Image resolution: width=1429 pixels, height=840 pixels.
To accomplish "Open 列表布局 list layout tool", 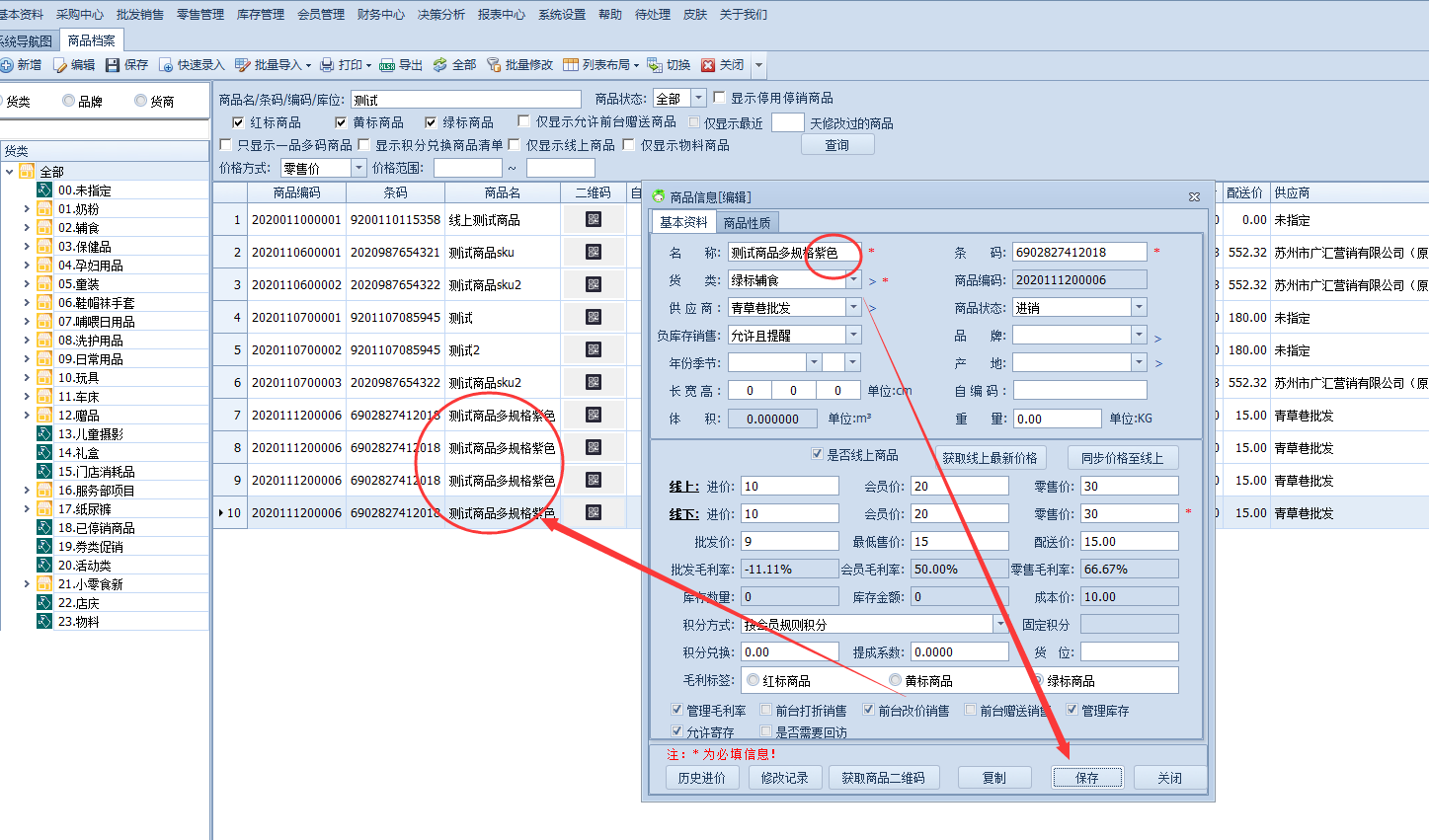I will click(x=600, y=65).
